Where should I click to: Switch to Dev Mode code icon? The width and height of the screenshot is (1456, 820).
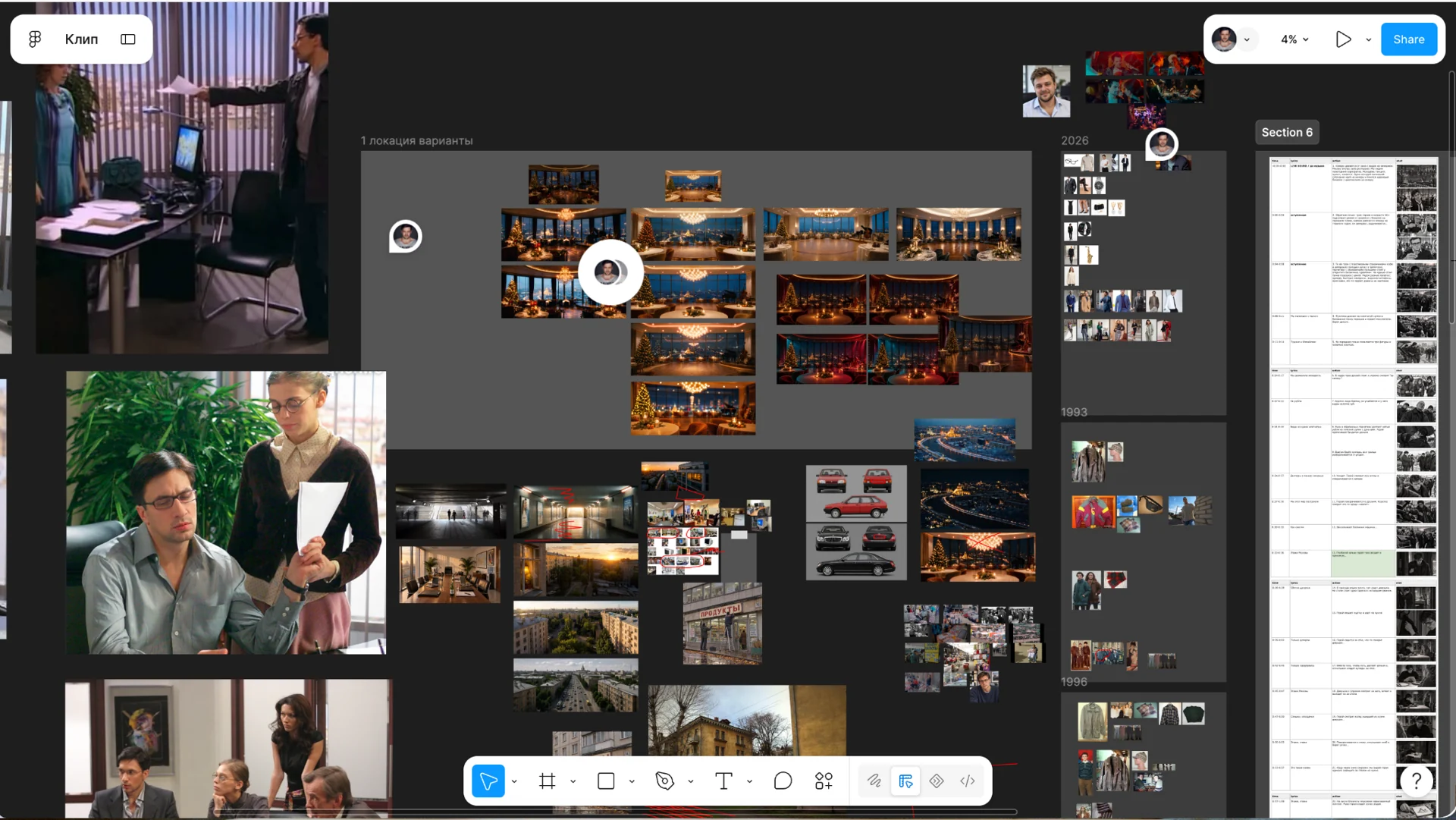click(x=968, y=781)
